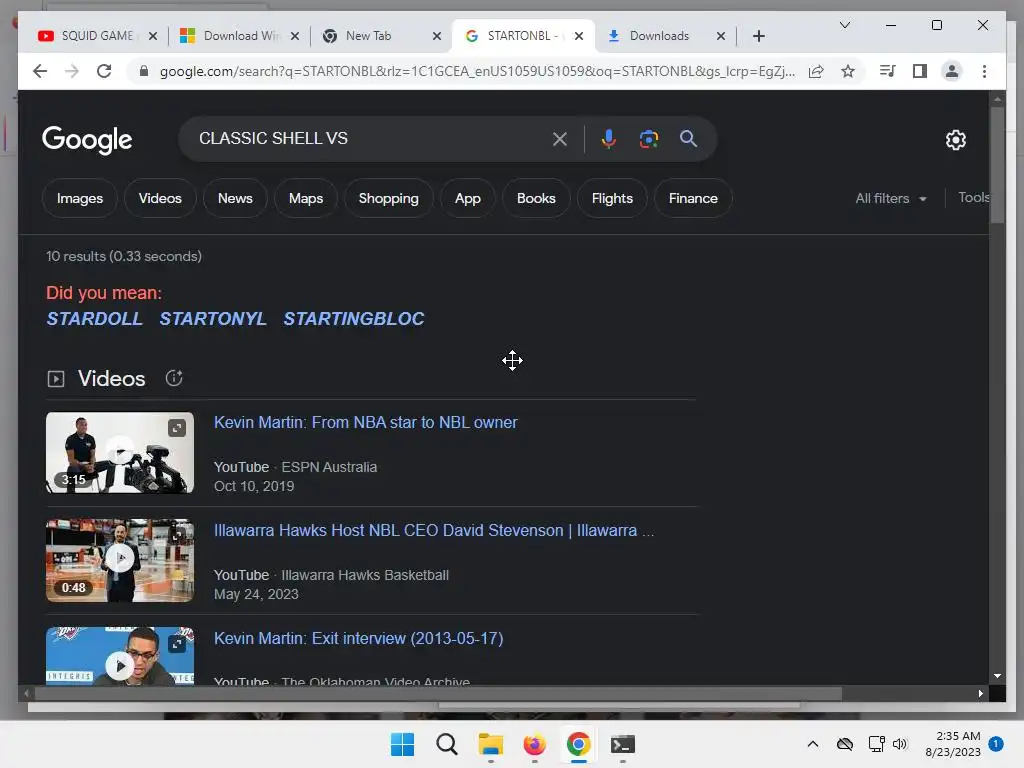Viewport: 1024px width, 768px height.
Task: Click the Google logo
Action: pyautogui.click(x=87, y=140)
